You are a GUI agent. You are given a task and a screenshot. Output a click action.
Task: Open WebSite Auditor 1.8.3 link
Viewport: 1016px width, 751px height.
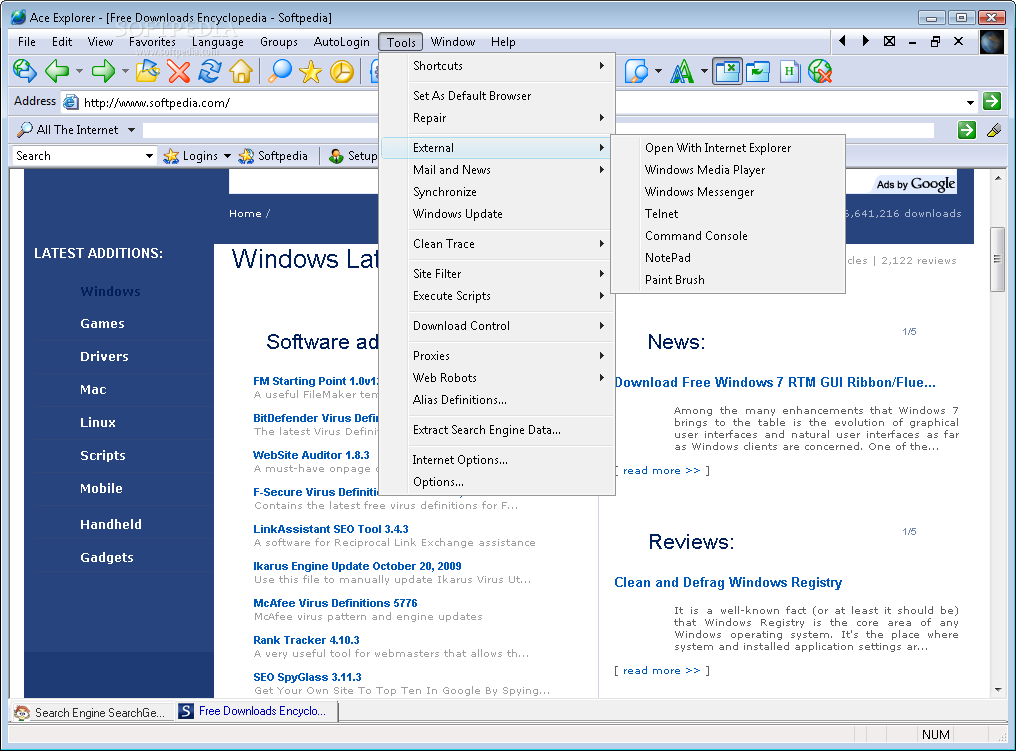coord(311,455)
